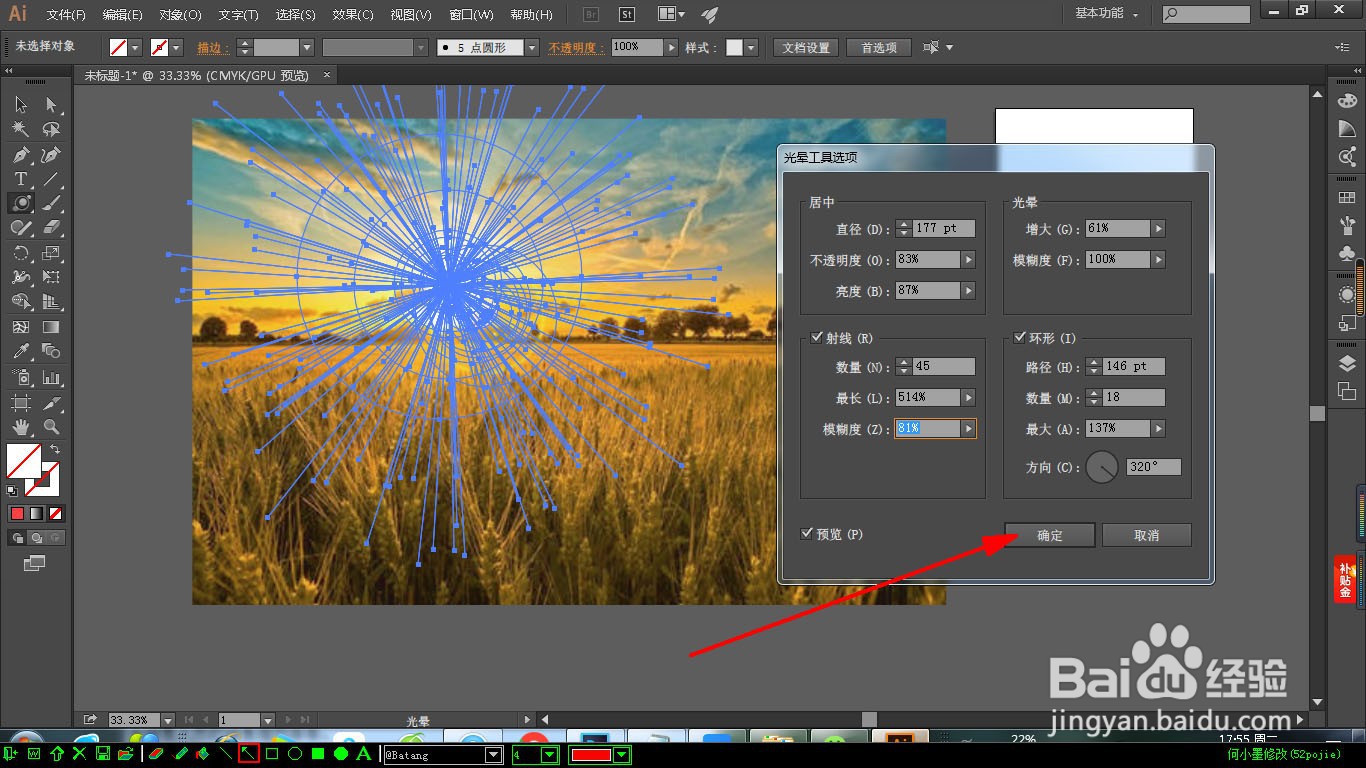Open 不透明度 (O) 83% slider arrow

coord(968,259)
